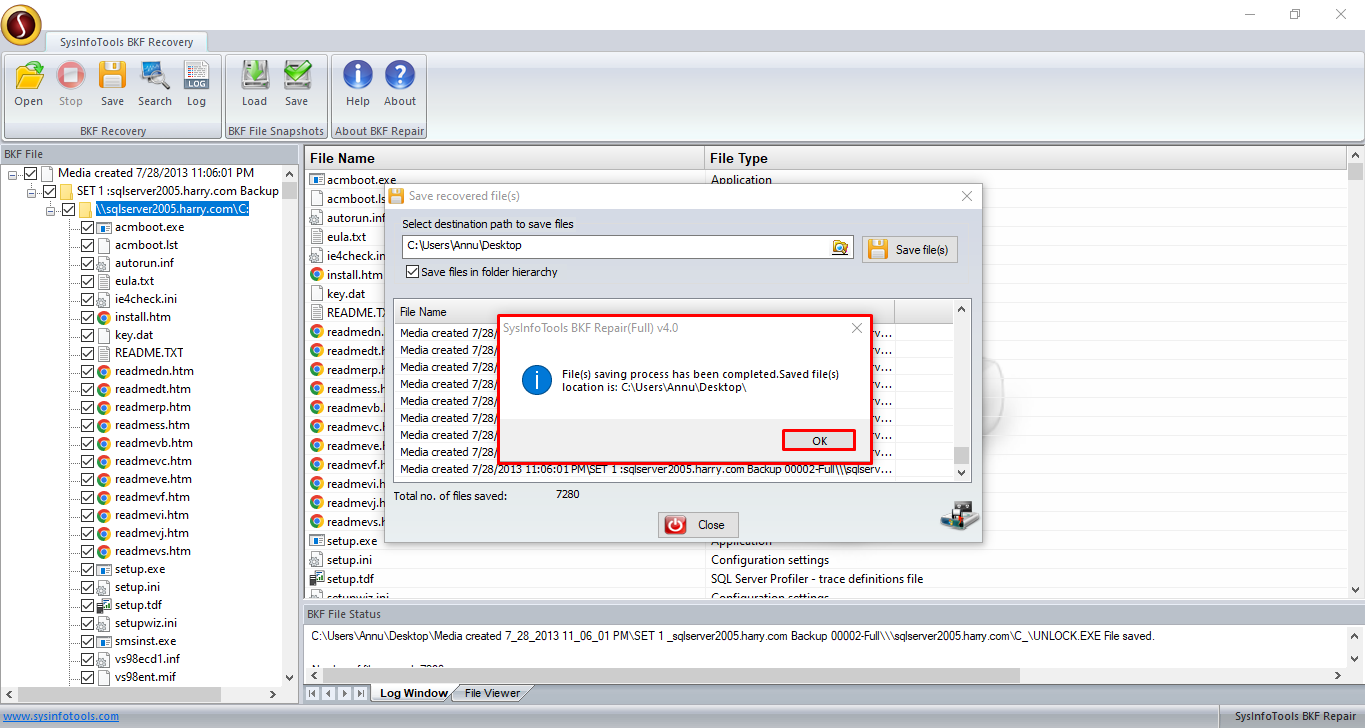1365x728 pixels.
Task: Click Save in the BKF File Snapshots group
Action: tap(297, 76)
